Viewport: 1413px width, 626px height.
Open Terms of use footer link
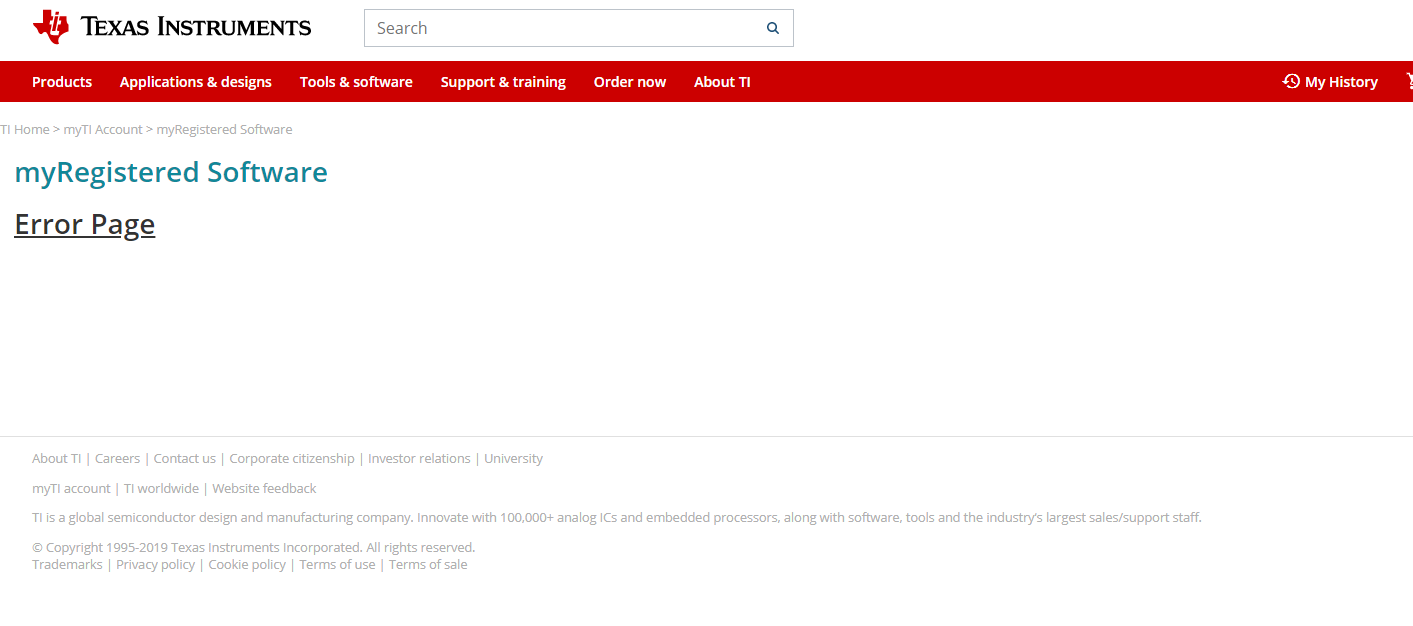coord(337,565)
